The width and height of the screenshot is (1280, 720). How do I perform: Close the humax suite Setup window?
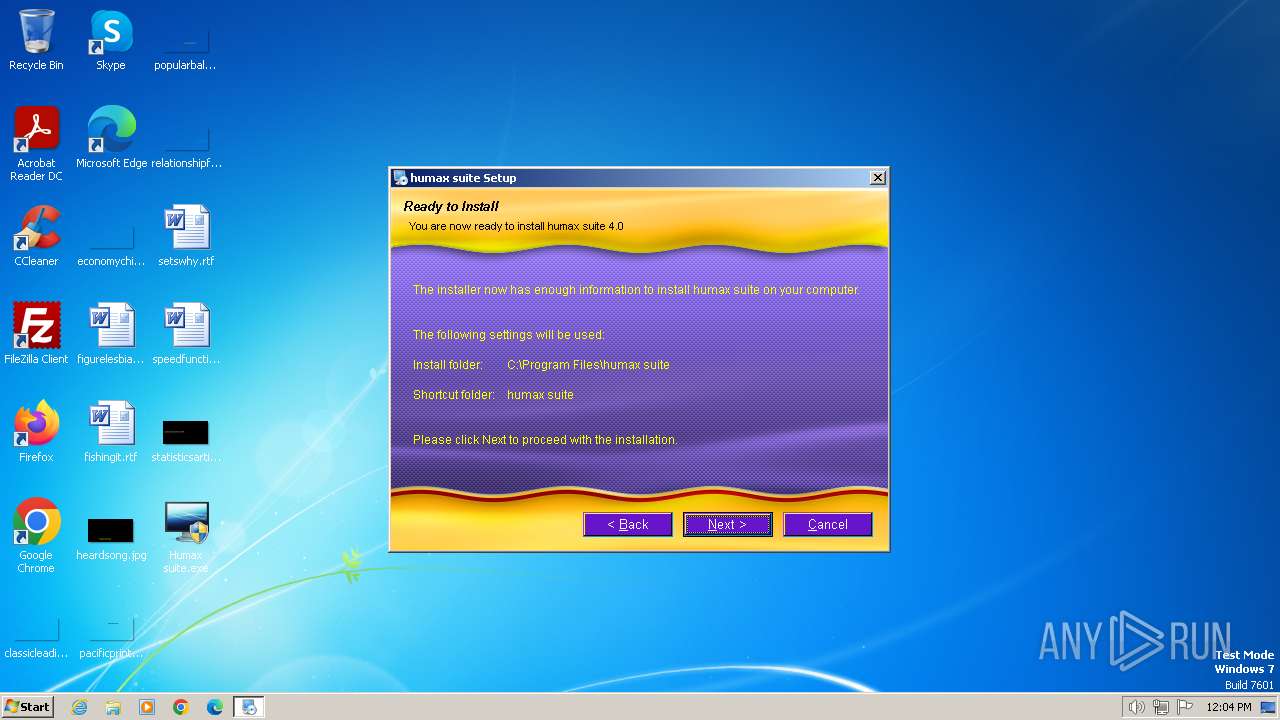click(877, 178)
